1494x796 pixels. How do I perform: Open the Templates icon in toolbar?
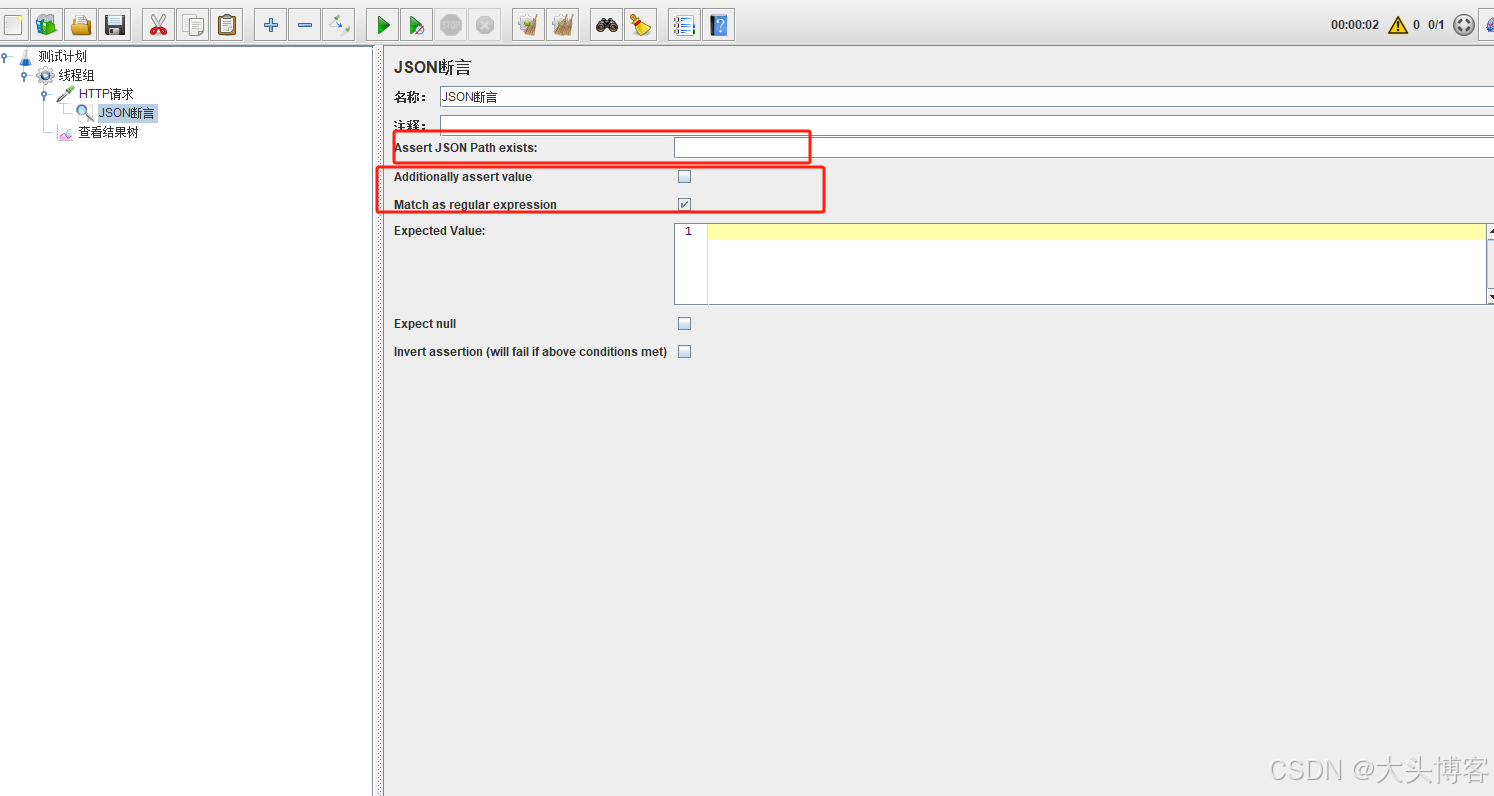tap(47, 24)
